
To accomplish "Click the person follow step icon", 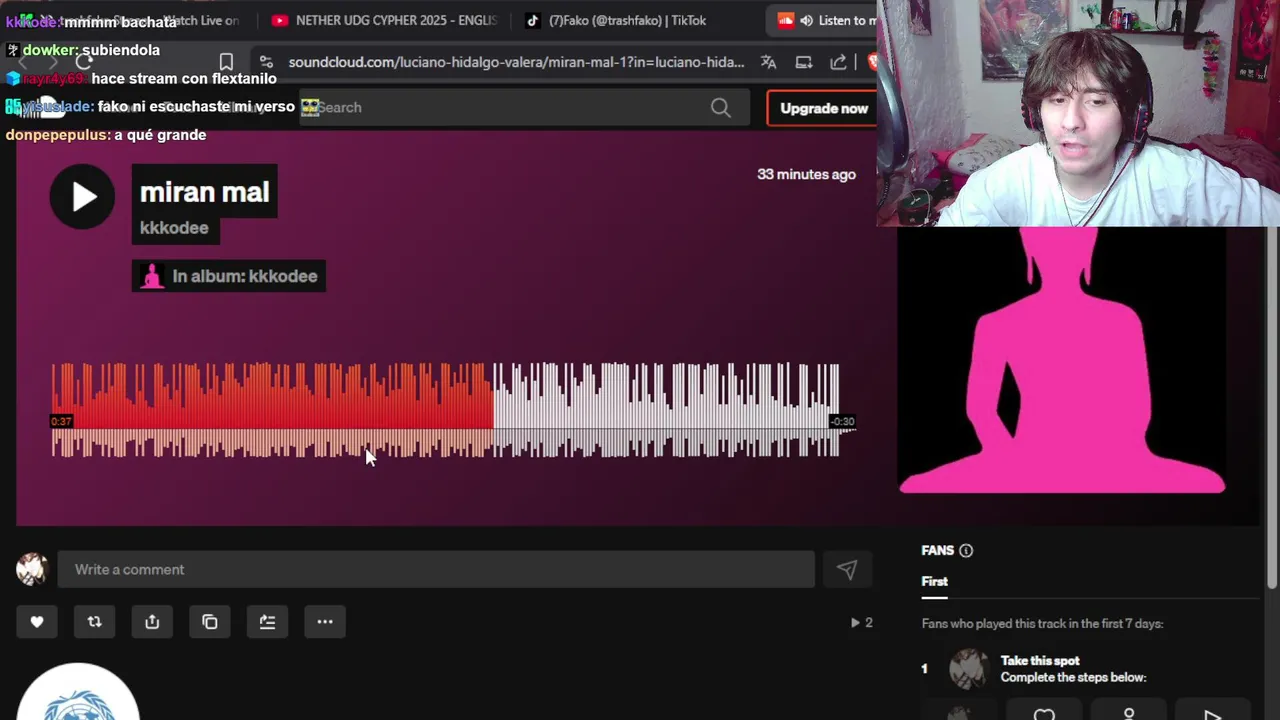I will [1128, 714].
